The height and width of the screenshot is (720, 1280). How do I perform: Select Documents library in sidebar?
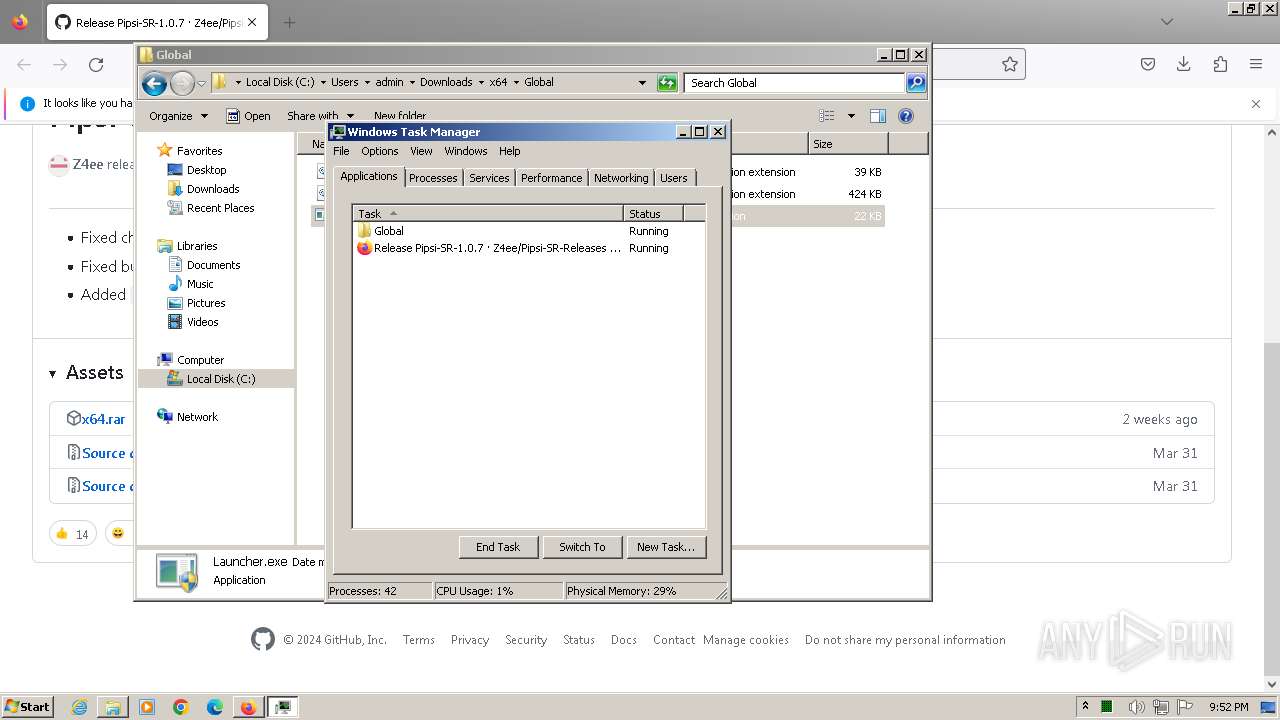click(213, 265)
